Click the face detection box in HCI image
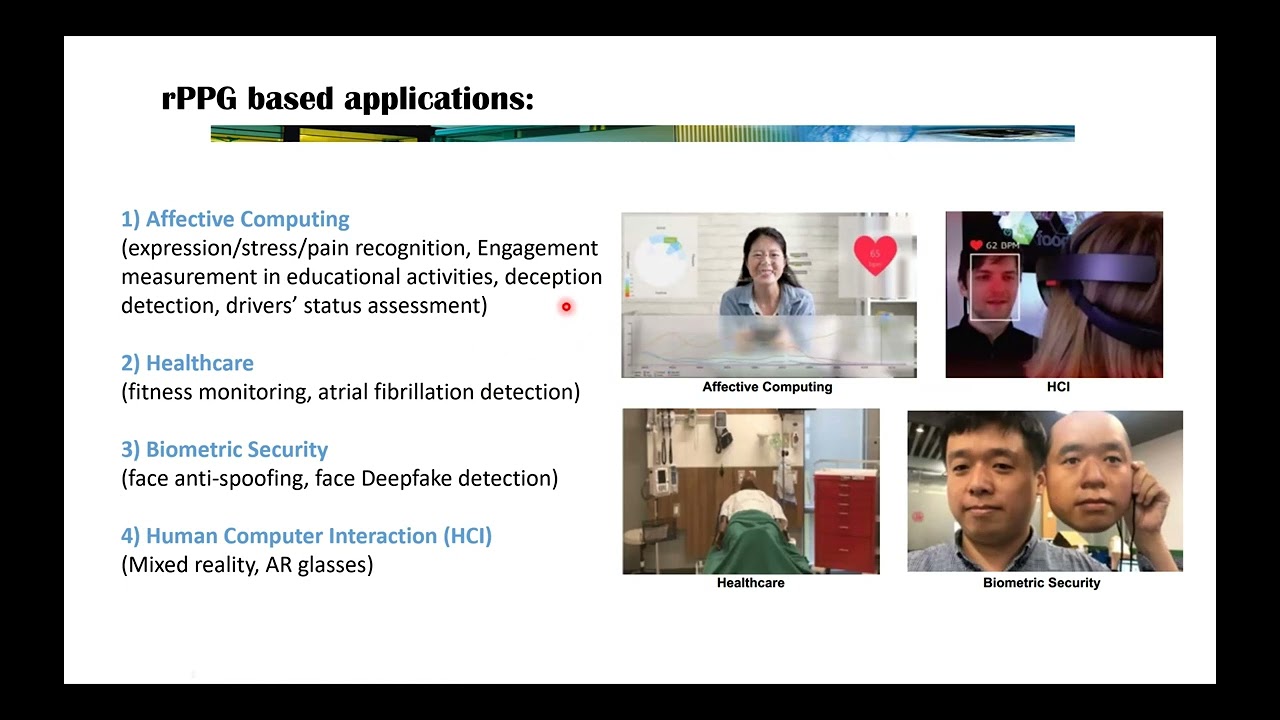Viewport: 1280px width, 720px height. pos(994,287)
